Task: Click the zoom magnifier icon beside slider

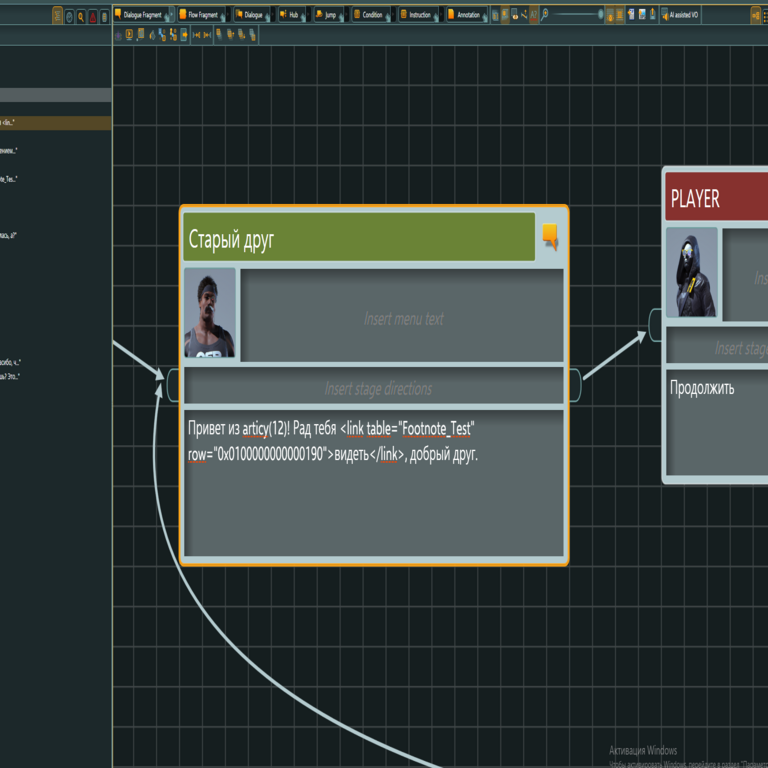Action: click(545, 15)
